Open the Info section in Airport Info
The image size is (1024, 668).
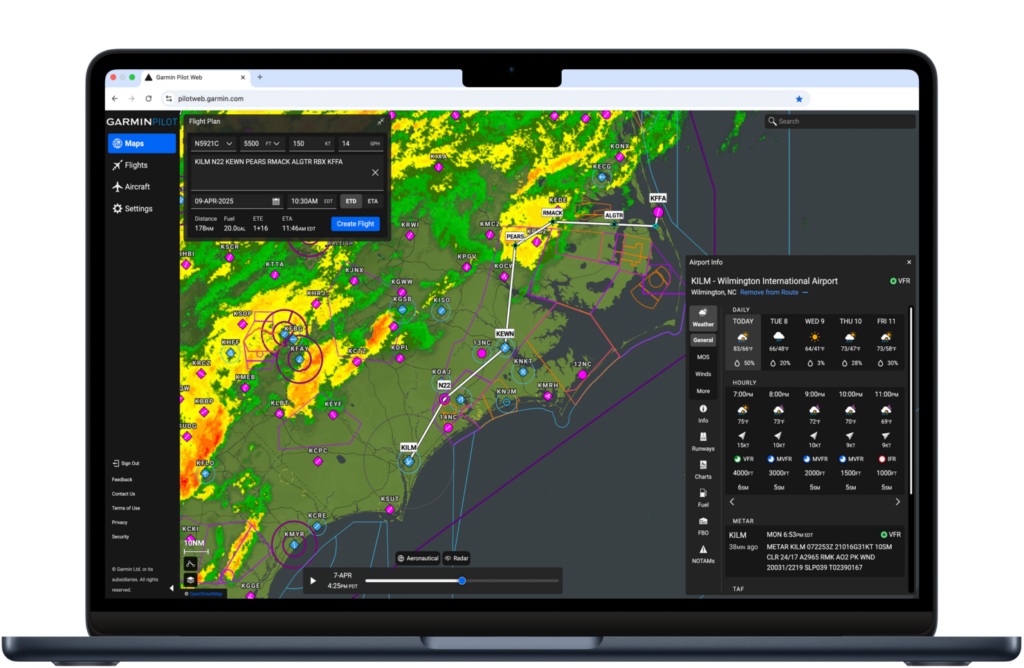coord(703,413)
